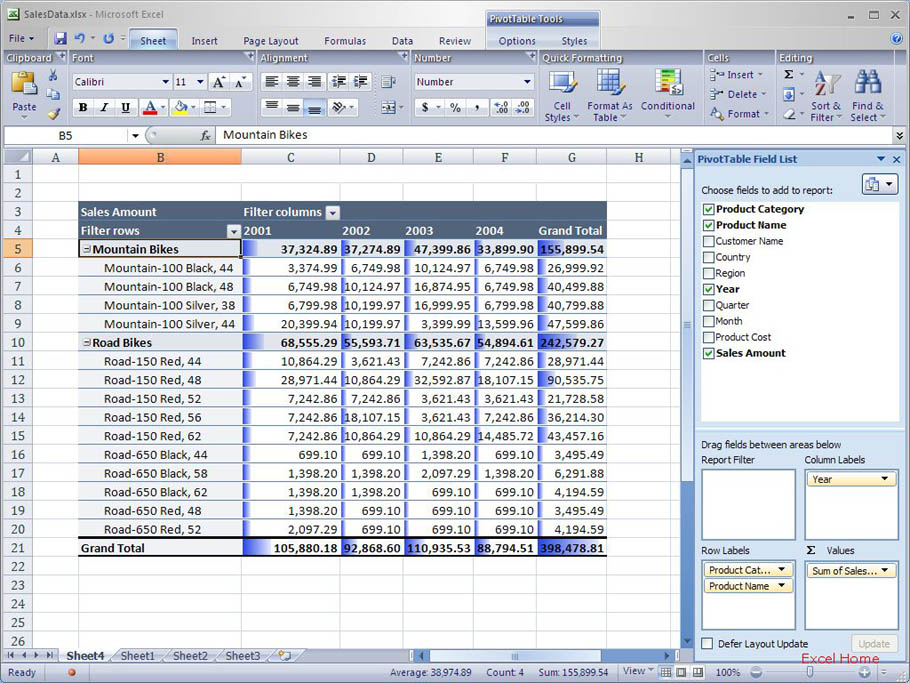The height and width of the screenshot is (683, 910).
Task: Check the Customer Name field
Action: pyautogui.click(x=709, y=241)
